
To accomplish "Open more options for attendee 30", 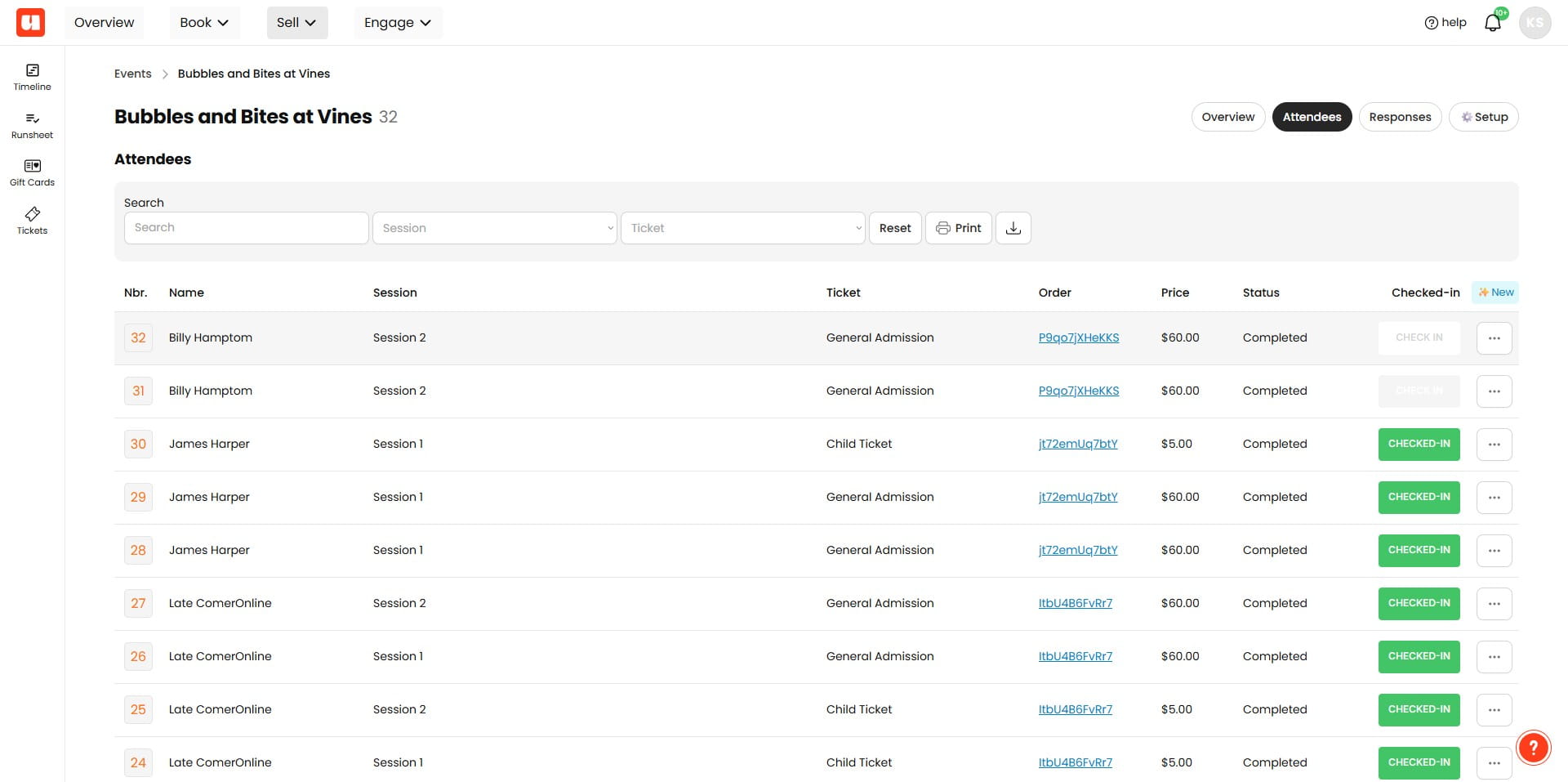I will (1494, 445).
